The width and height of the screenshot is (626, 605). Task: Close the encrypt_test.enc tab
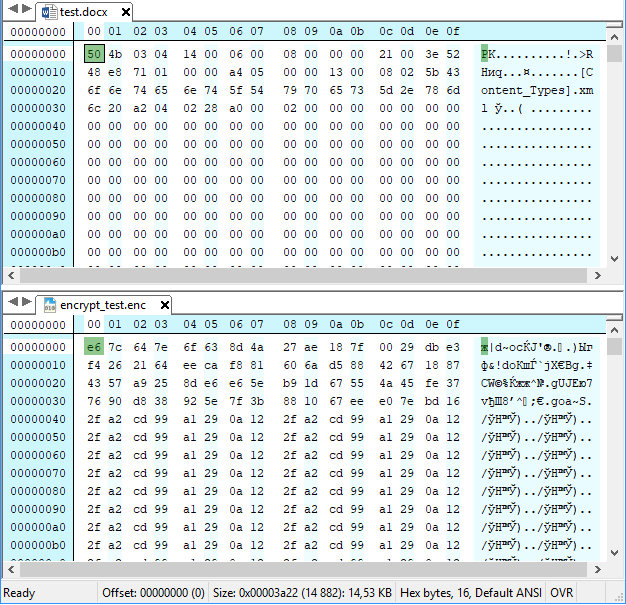click(x=165, y=304)
